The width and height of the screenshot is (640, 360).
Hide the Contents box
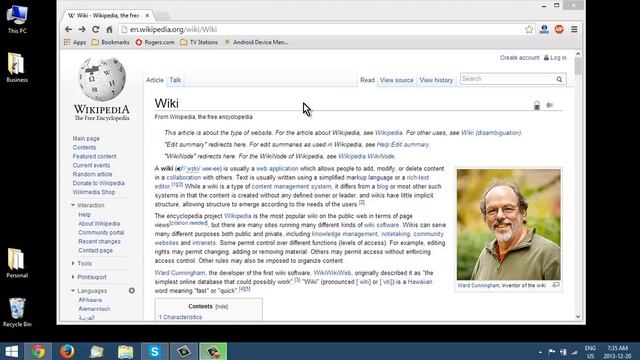(x=221, y=307)
